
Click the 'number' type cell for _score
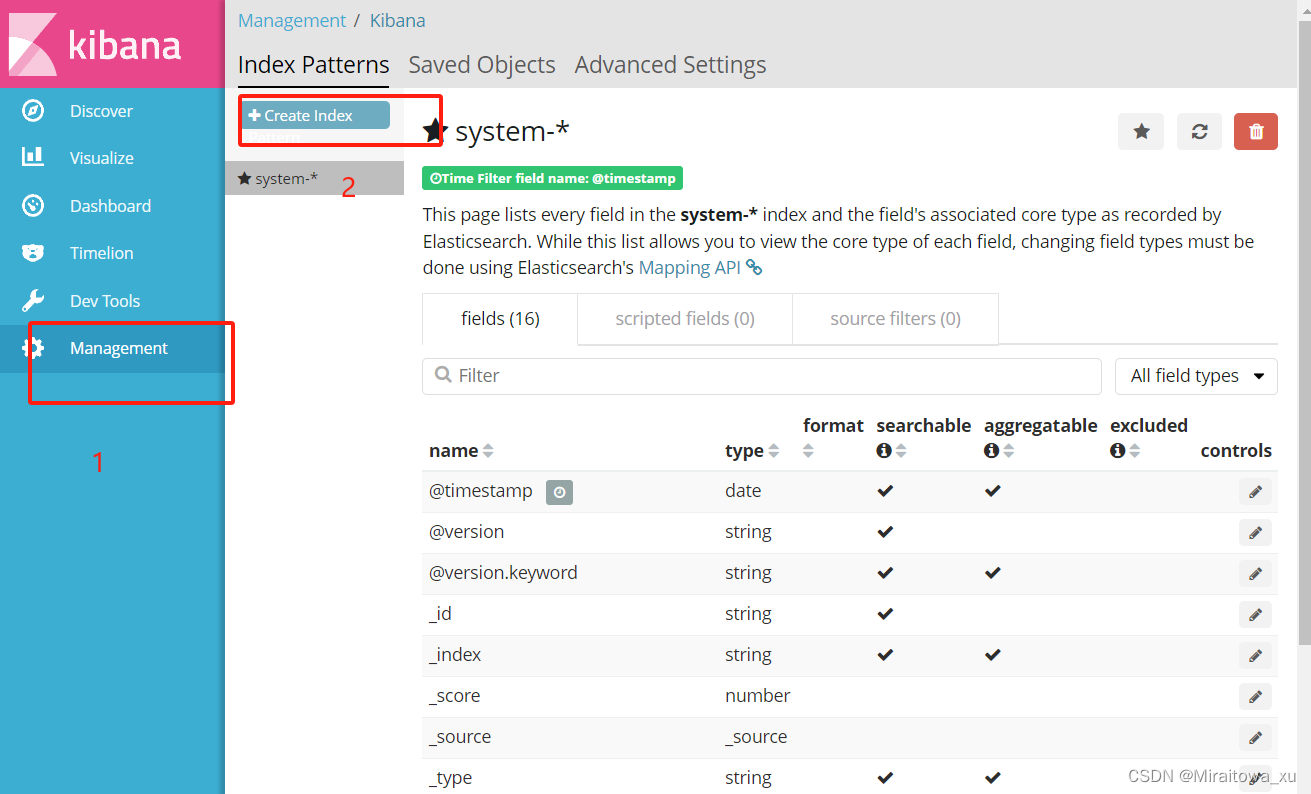point(758,696)
